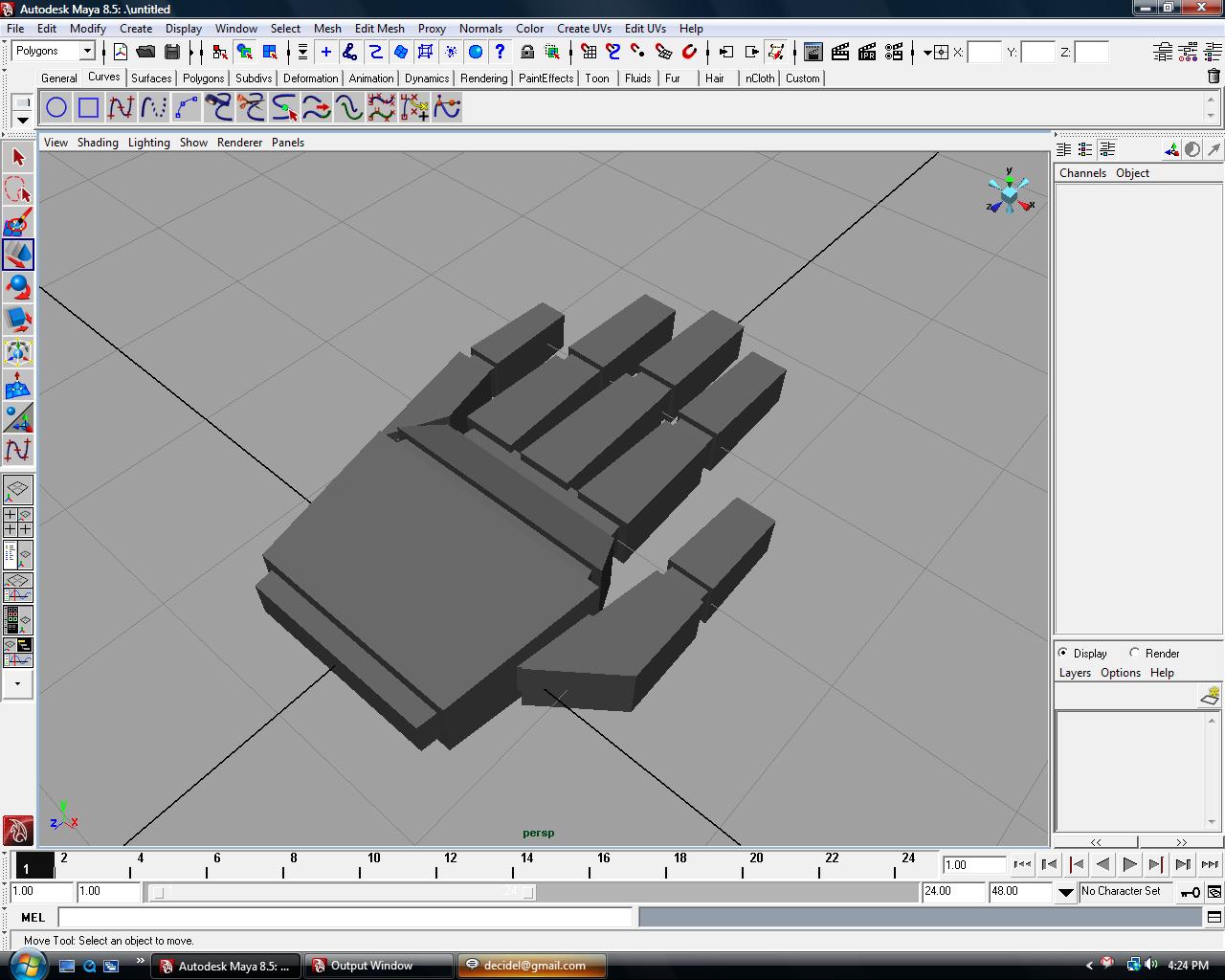Image resolution: width=1225 pixels, height=980 pixels.
Task: Pick the Paint Selection tool
Action: tap(18, 222)
